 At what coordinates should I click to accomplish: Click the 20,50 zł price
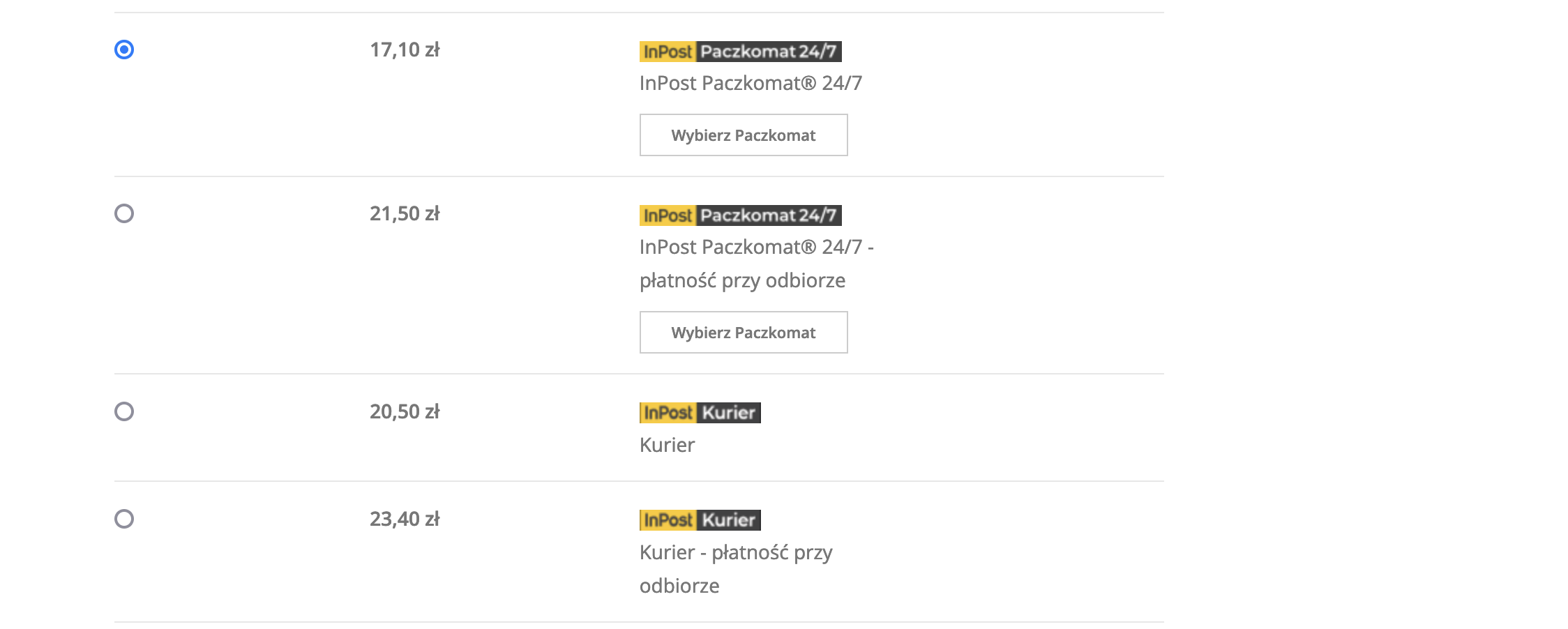click(x=405, y=412)
